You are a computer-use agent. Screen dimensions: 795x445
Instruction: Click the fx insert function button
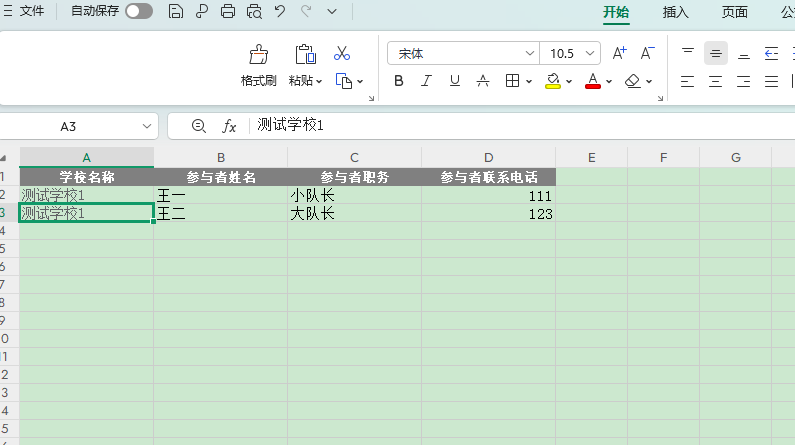tap(229, 126)
